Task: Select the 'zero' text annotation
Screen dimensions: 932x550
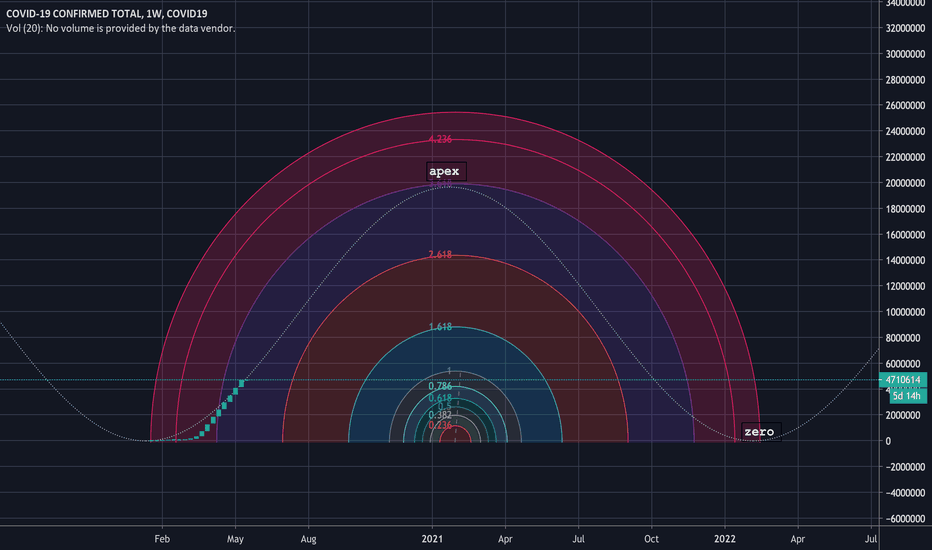Action: (760, 432)
